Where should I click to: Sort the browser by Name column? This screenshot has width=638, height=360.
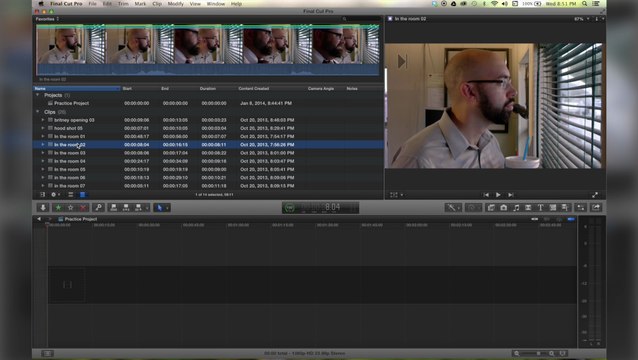76,88
